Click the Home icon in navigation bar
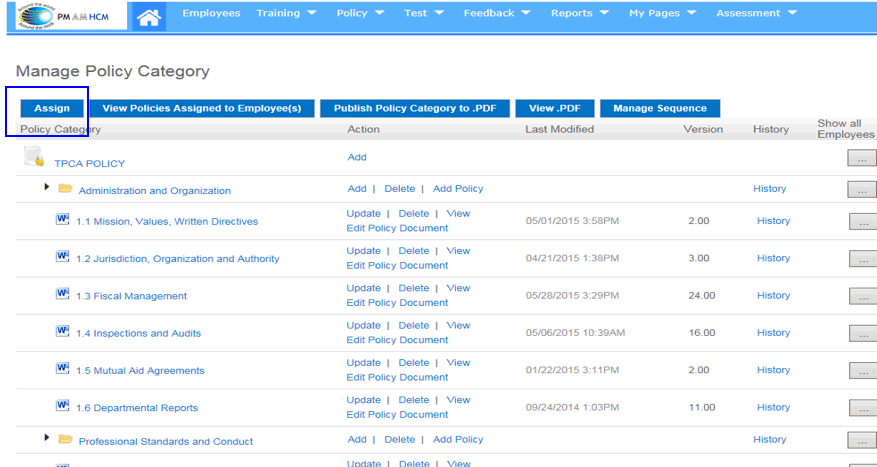 [149, 16]
